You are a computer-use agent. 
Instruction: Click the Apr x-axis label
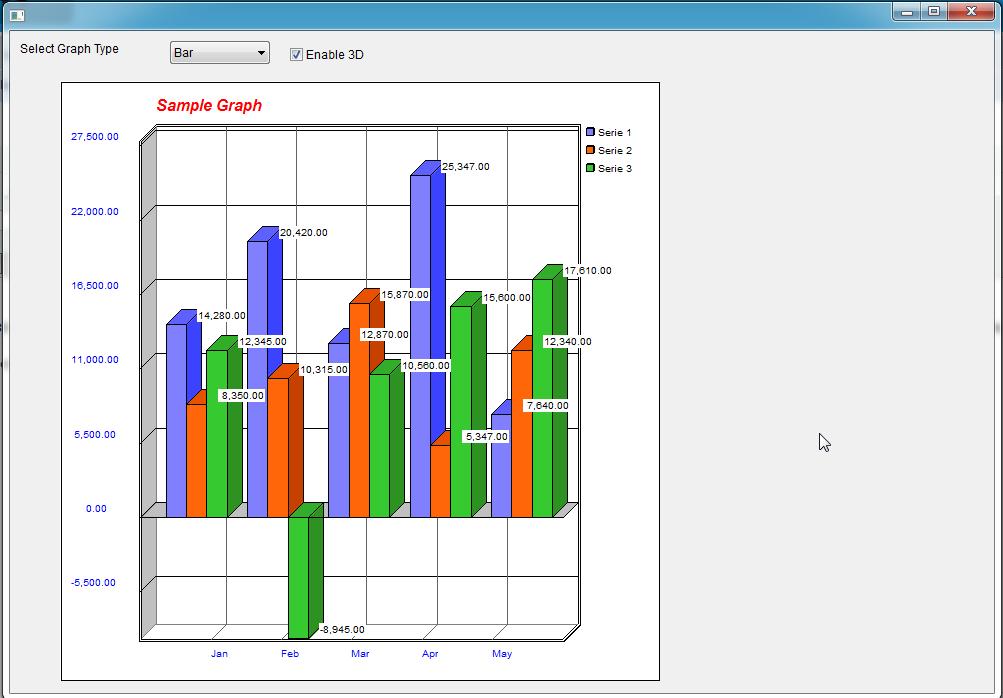[430, 654]
